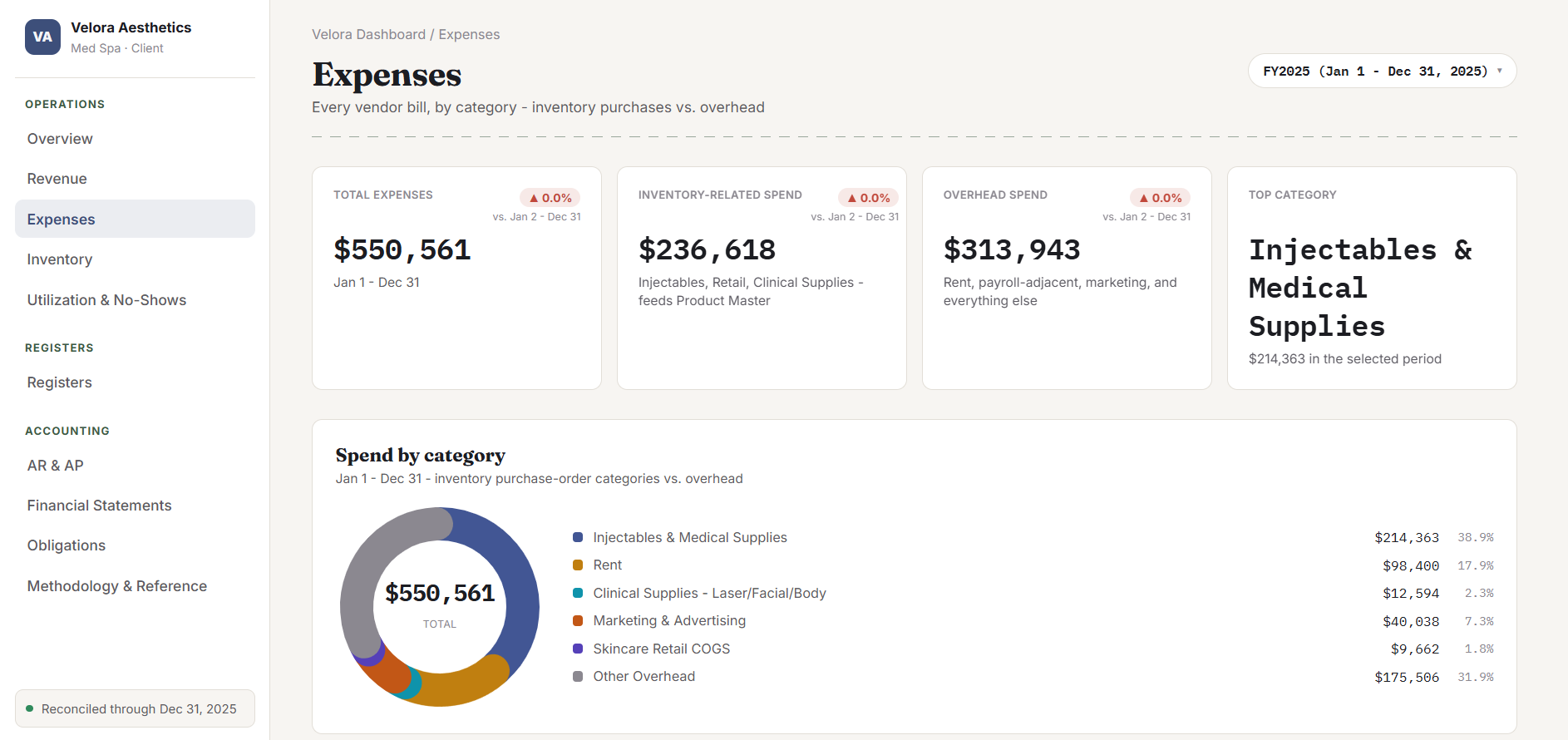This screenshot has height=740, width=1568.
Task: Open the Registers page
Action: [135, 382]
